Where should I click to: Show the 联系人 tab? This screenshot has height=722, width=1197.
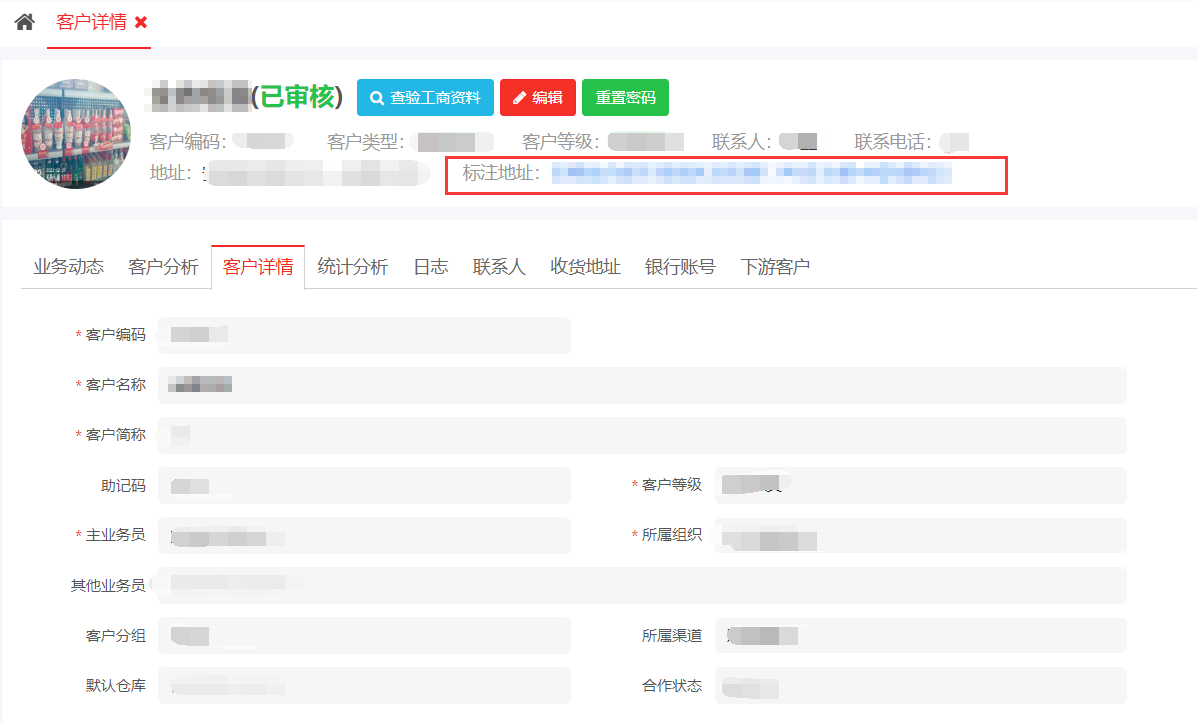coord(499,267)
